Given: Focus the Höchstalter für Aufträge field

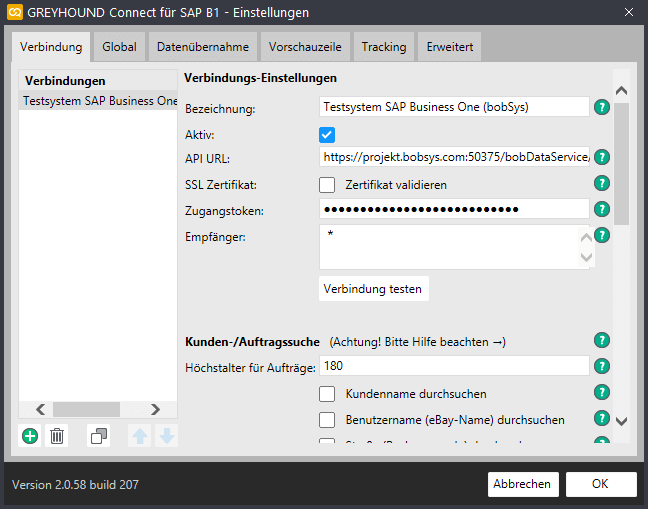Looking at the screenshot, I should coord(454,366).
